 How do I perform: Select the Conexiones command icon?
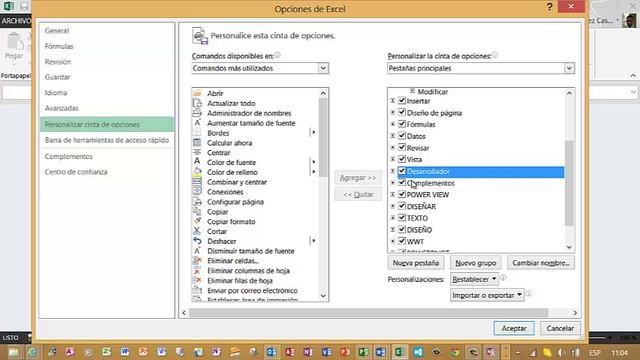tap(197, 191)
